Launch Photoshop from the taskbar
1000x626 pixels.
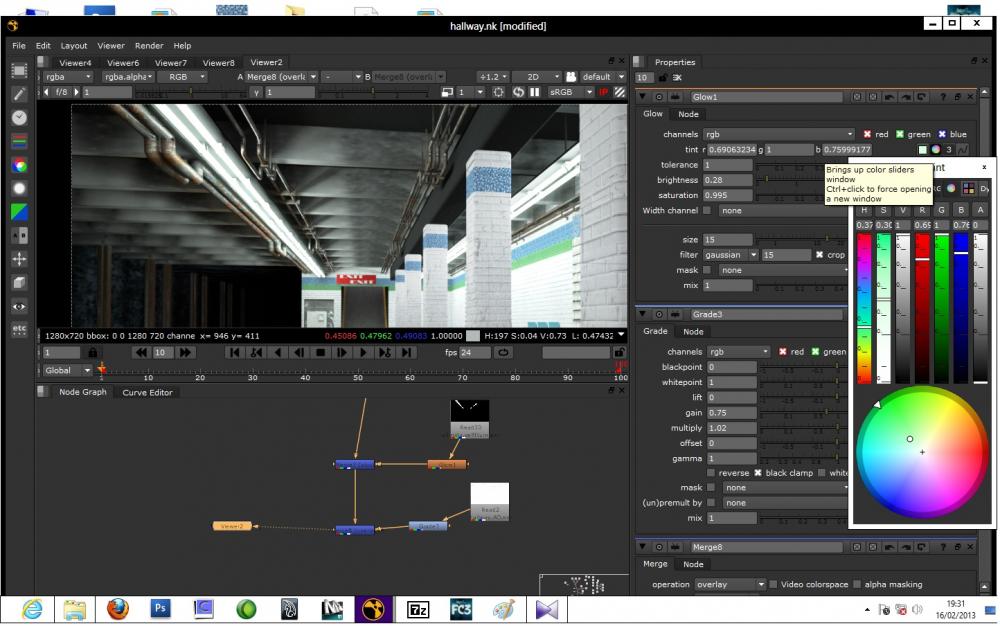(x=161, y=608)
